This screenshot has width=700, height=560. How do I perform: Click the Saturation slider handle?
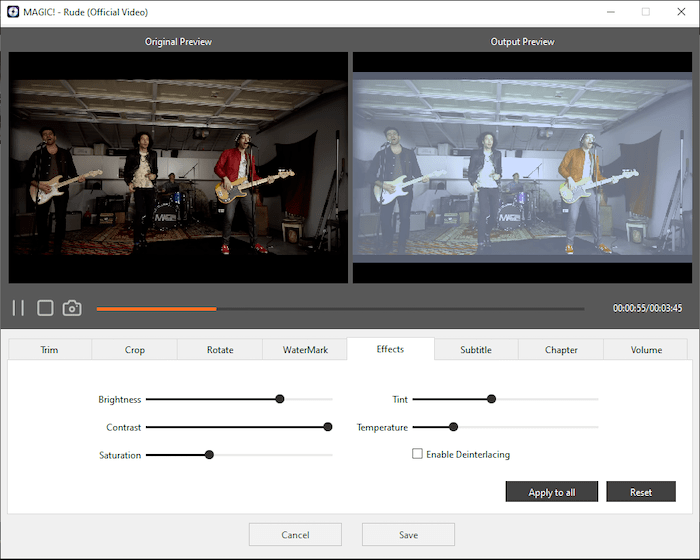click(x=209, y=455)
